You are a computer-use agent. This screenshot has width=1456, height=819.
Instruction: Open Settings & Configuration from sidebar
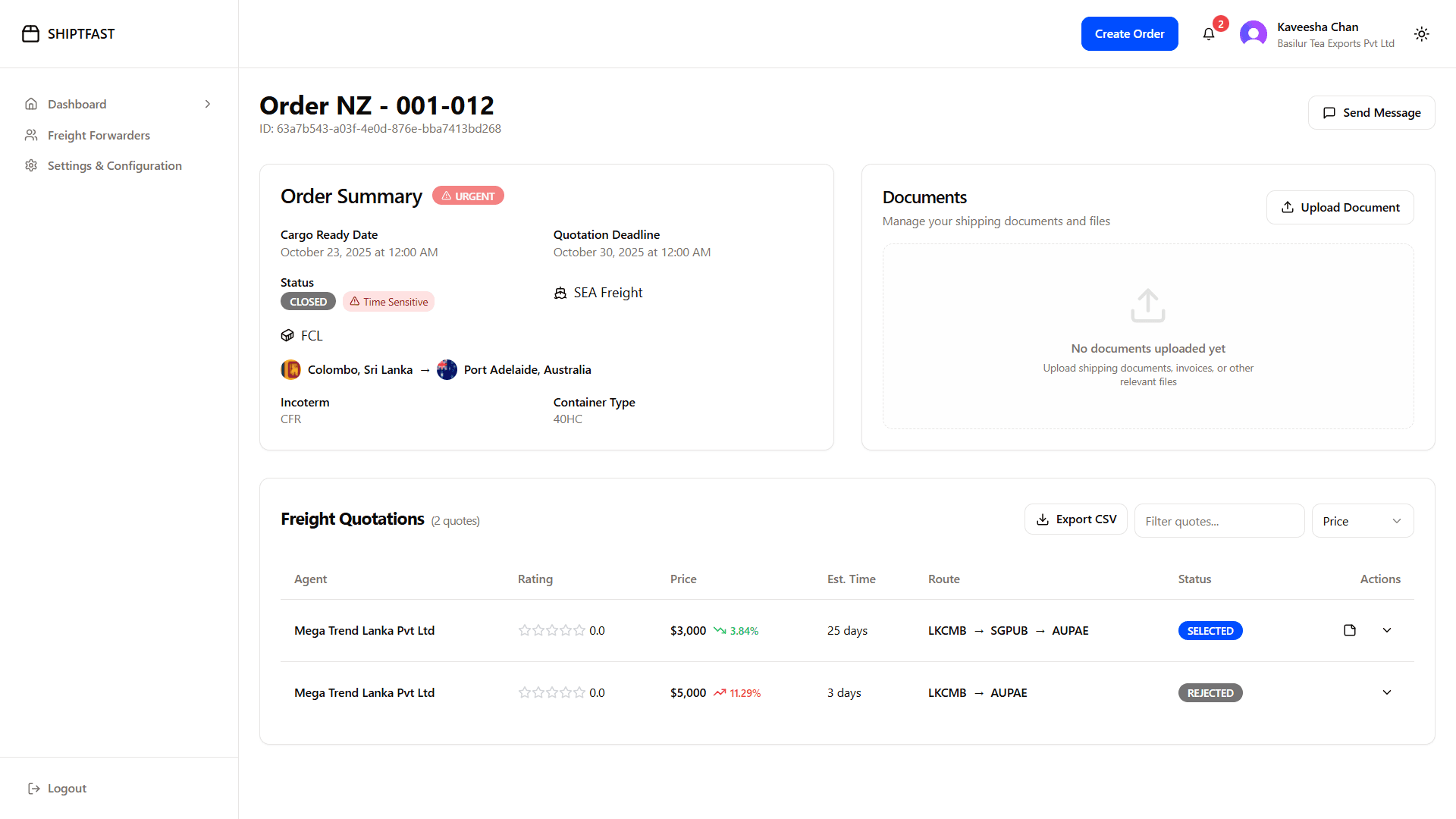click(x=115, y=165)
